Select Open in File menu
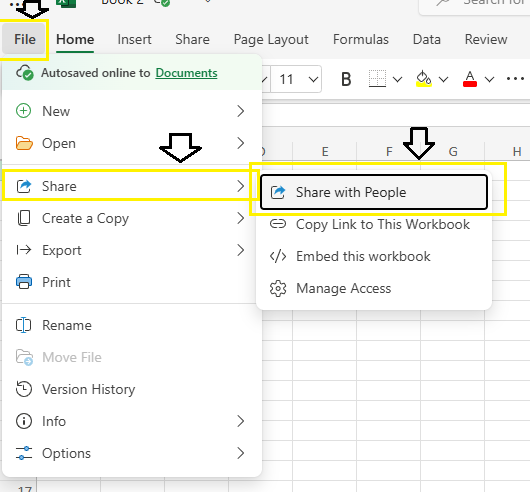 coord(132,143)
